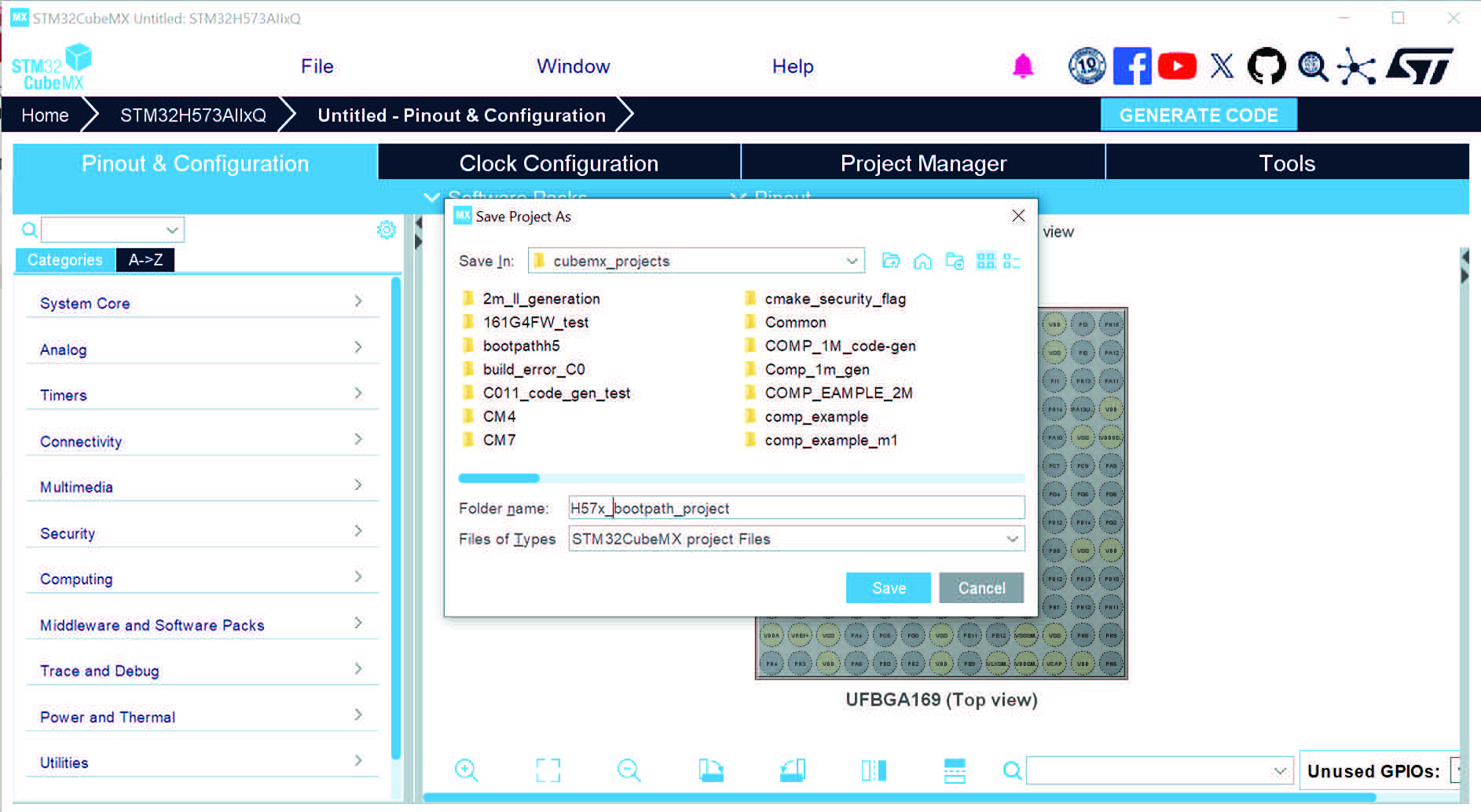Expand the Analog category
Screen dimensions: 1481x812
[202, 349]
